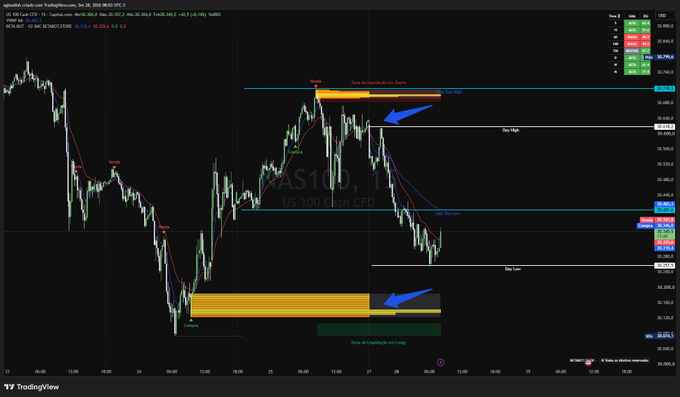The height and width of the screenshot is (397, 680).
Task: Select the VWAP AA indicator legend
Action: click(23, 20)
